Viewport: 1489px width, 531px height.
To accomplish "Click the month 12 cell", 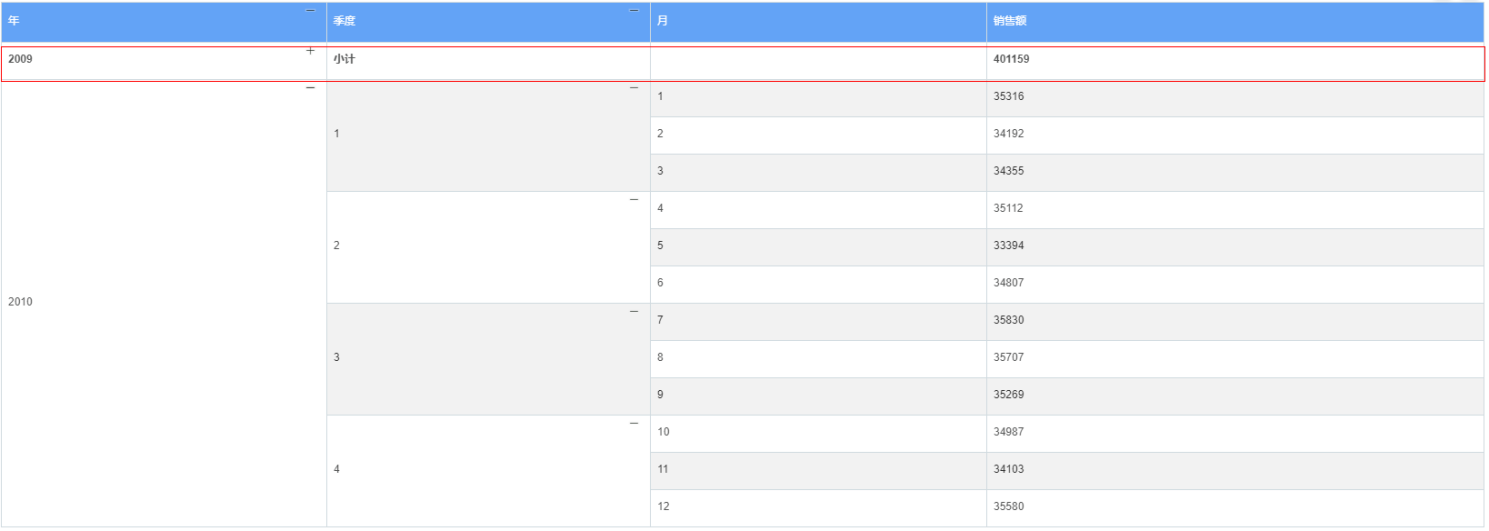I will tap(664, 506).
